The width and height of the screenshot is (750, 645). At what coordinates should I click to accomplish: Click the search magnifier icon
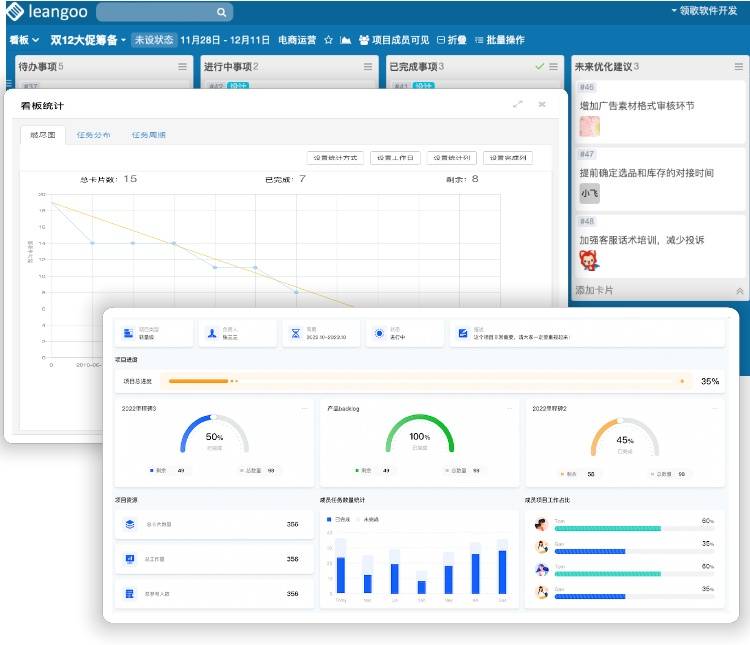coord(221,12)
